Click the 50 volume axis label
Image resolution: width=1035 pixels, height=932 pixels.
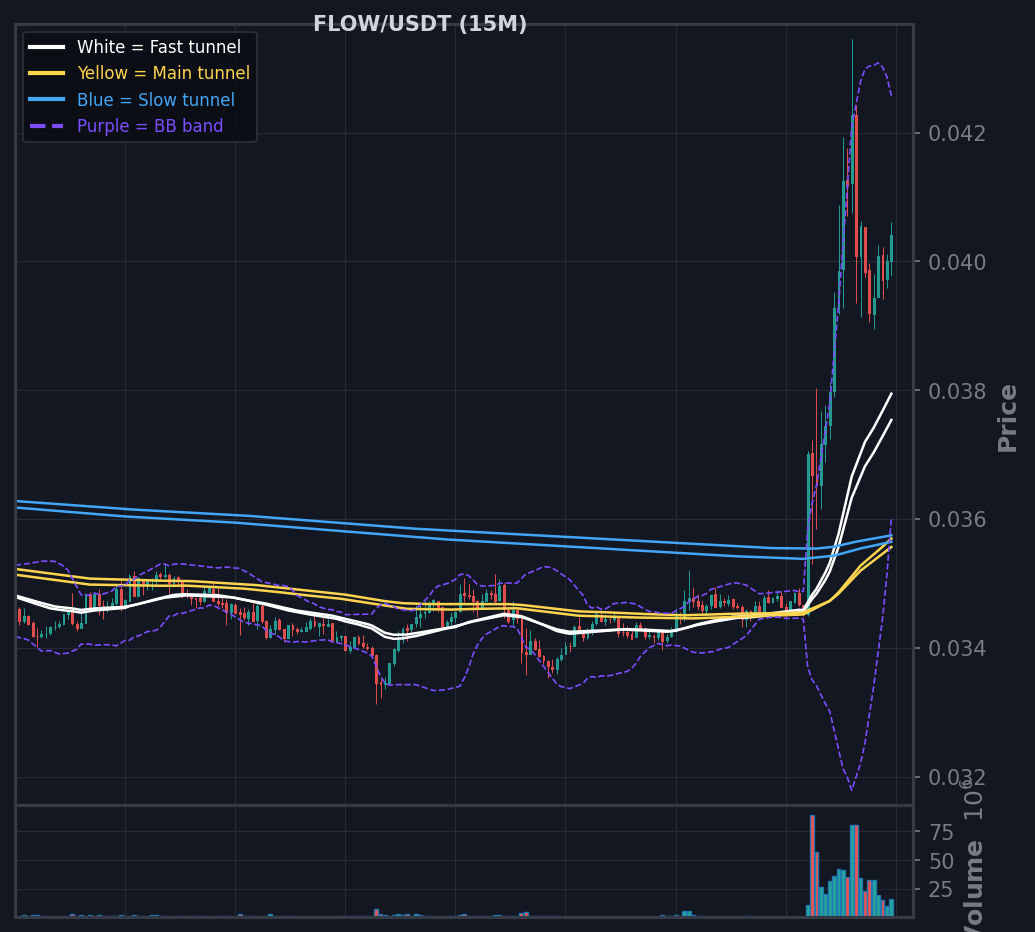tap(941, 861)
